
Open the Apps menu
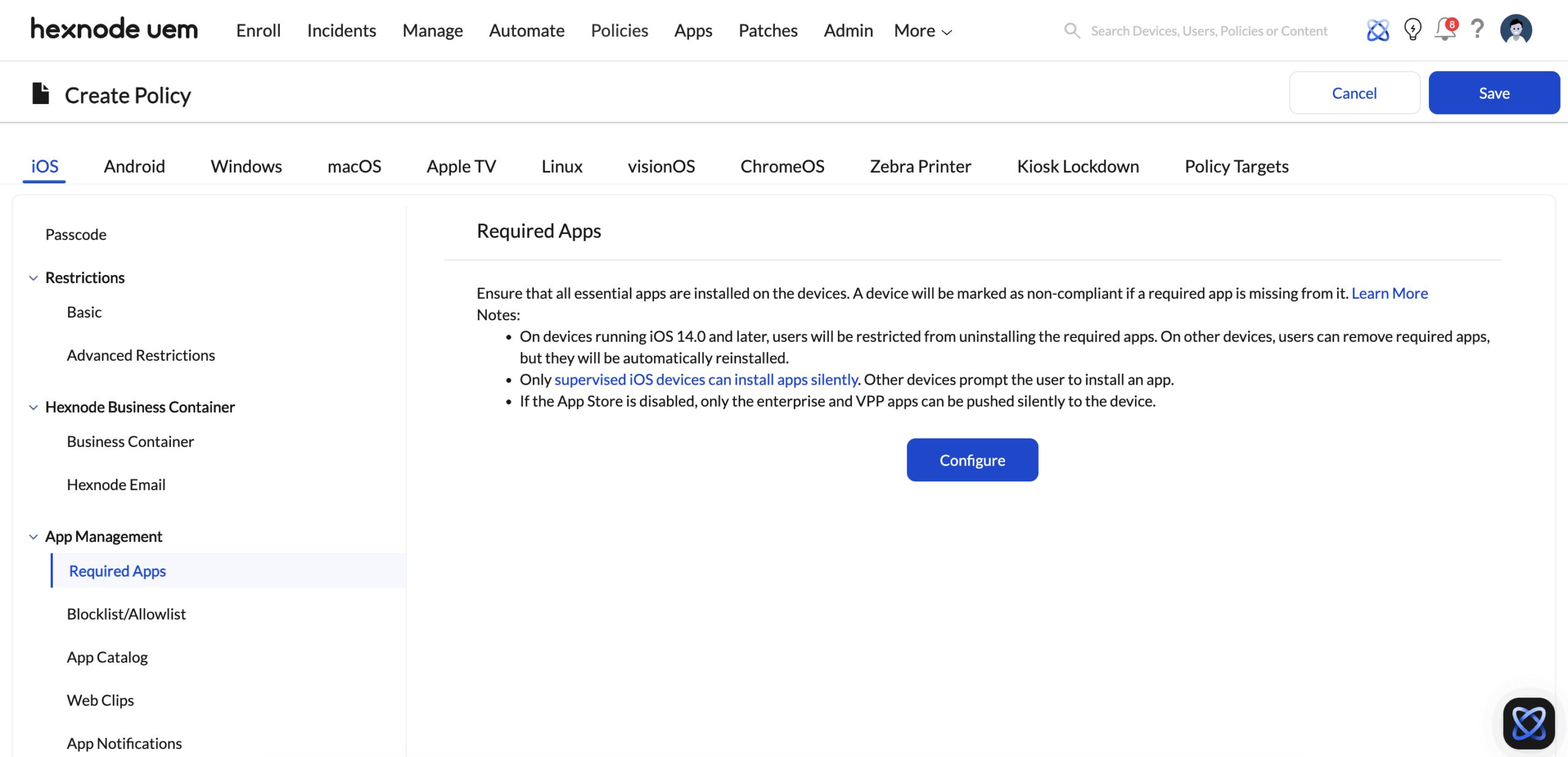693,31
